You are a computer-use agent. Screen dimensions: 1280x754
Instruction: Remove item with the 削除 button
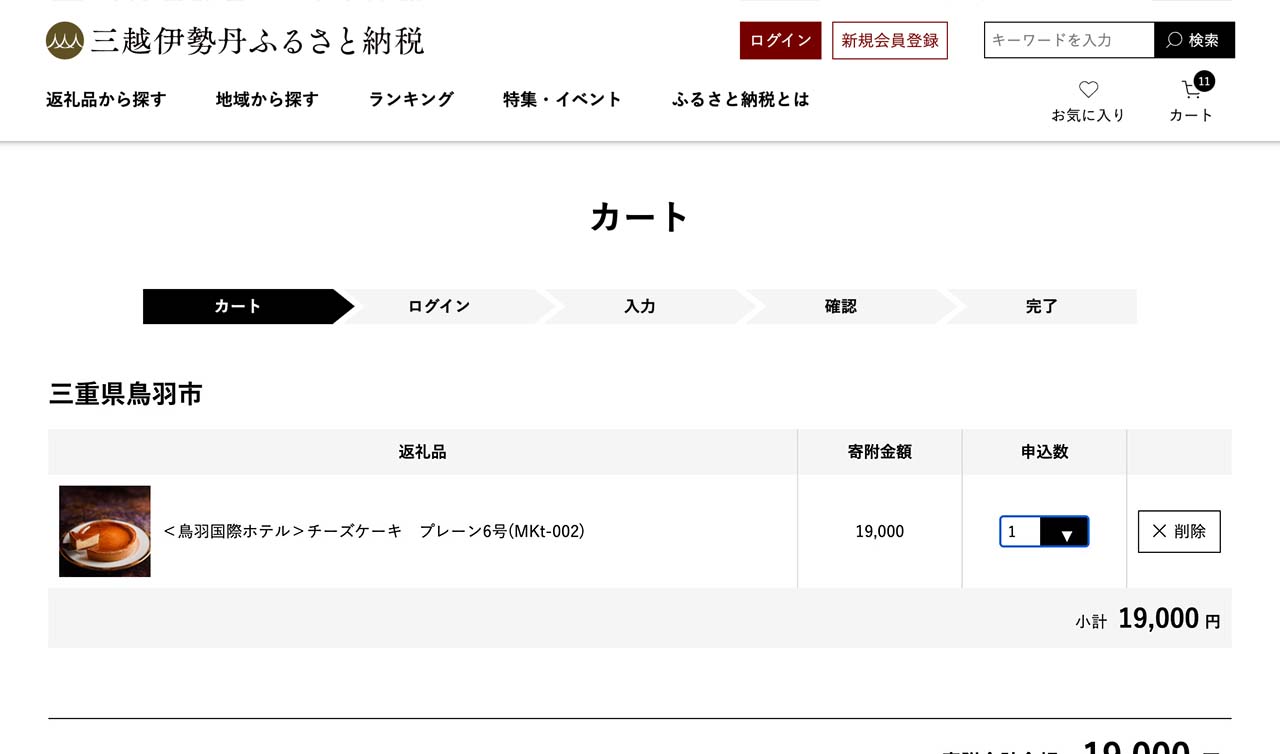click(x=1179, y=532)
